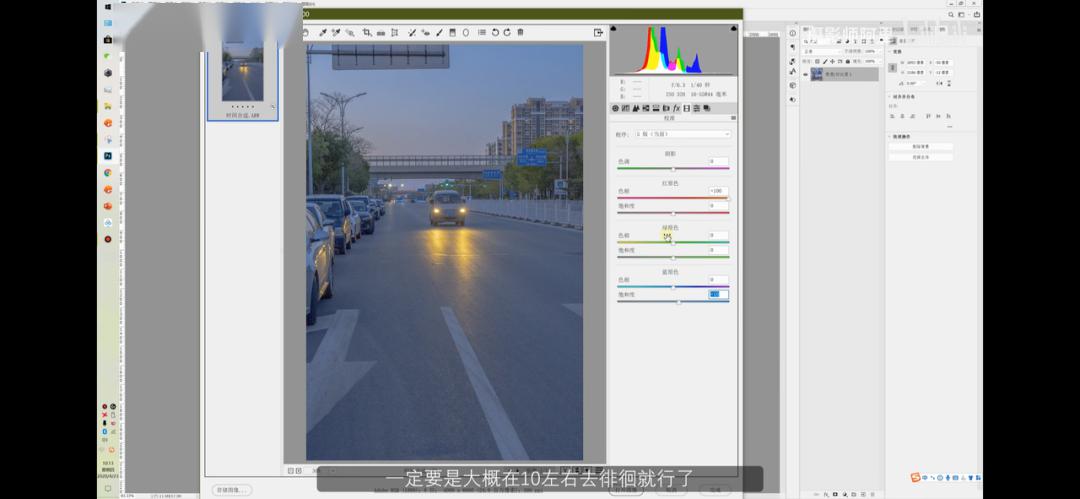1080x499 pixels.
Task: Click Remove Background quick action in Photoshop
Action: (x=921, y=147)
